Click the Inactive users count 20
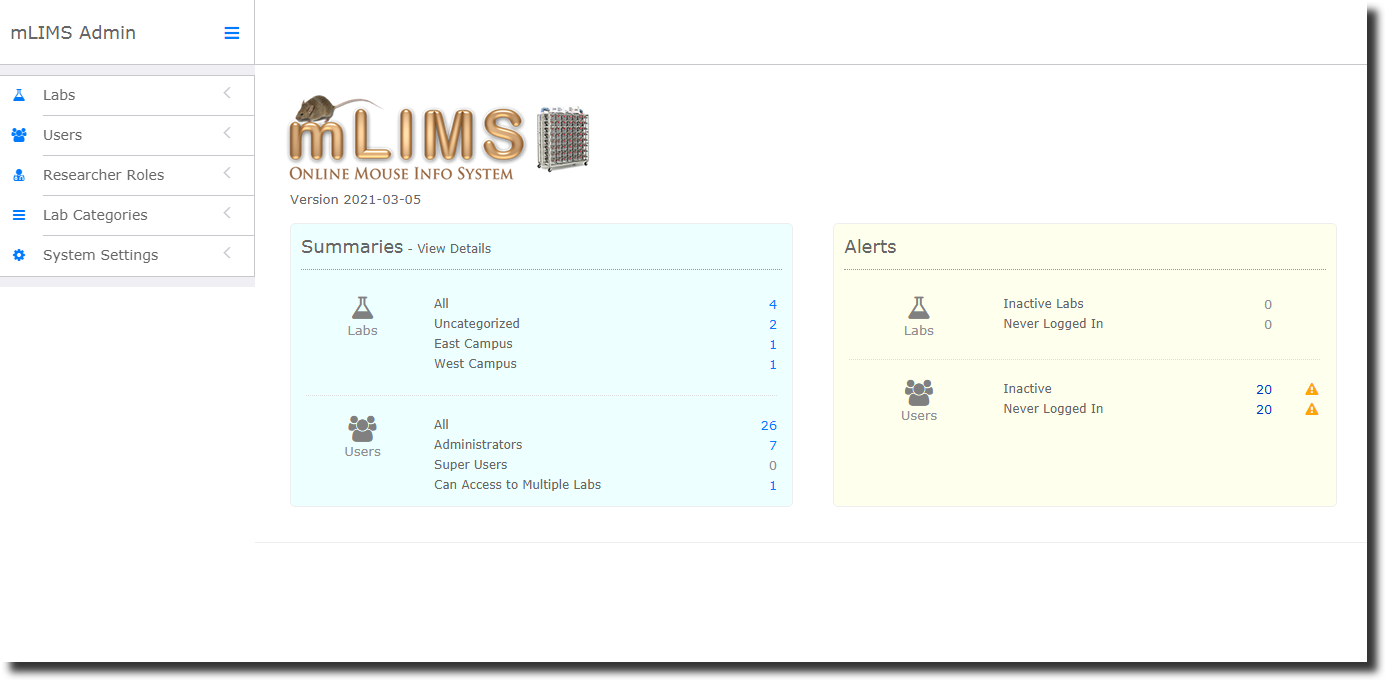Image resolution: width=1385 pixels, height=680 pixels. pos(1264,389)
